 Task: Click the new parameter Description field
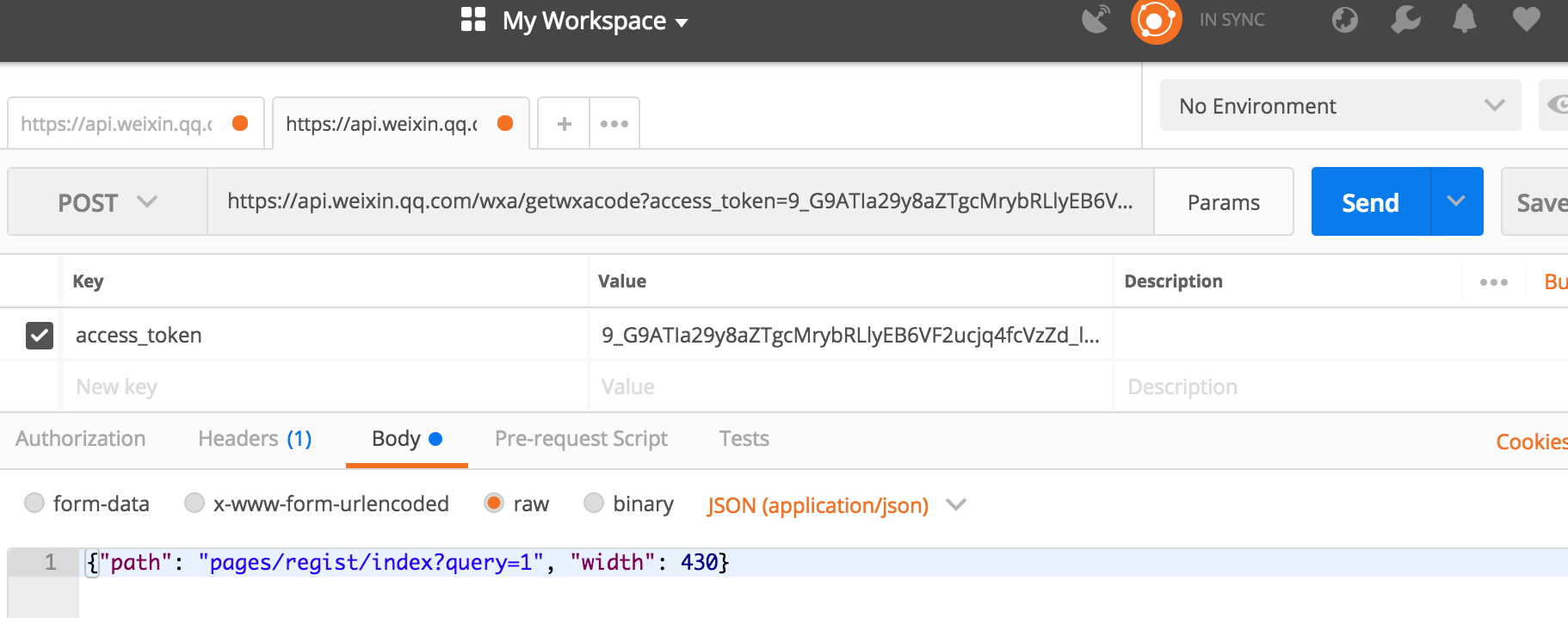pos(1343,386)
